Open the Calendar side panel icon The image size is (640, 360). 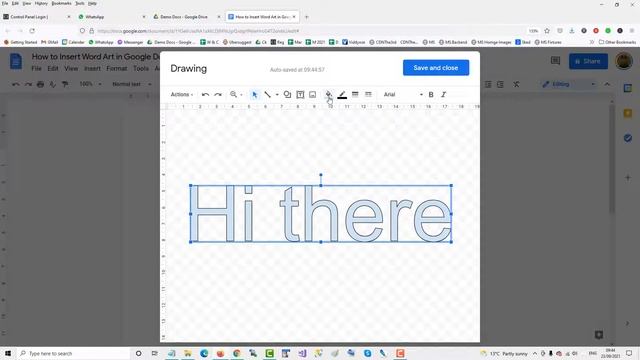tap(628, 88)
